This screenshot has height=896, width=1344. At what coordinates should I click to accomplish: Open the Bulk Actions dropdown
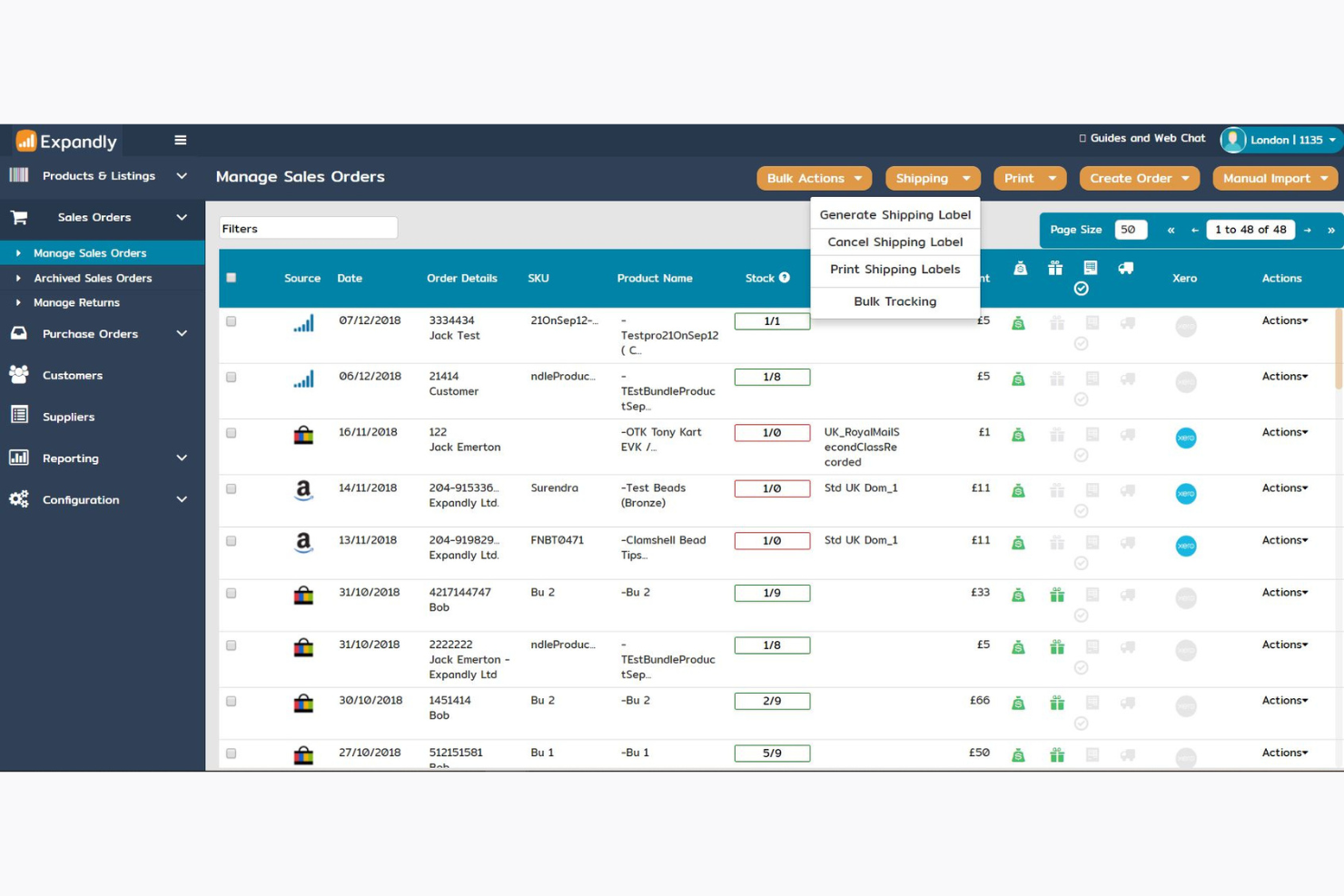click(814, 178)
